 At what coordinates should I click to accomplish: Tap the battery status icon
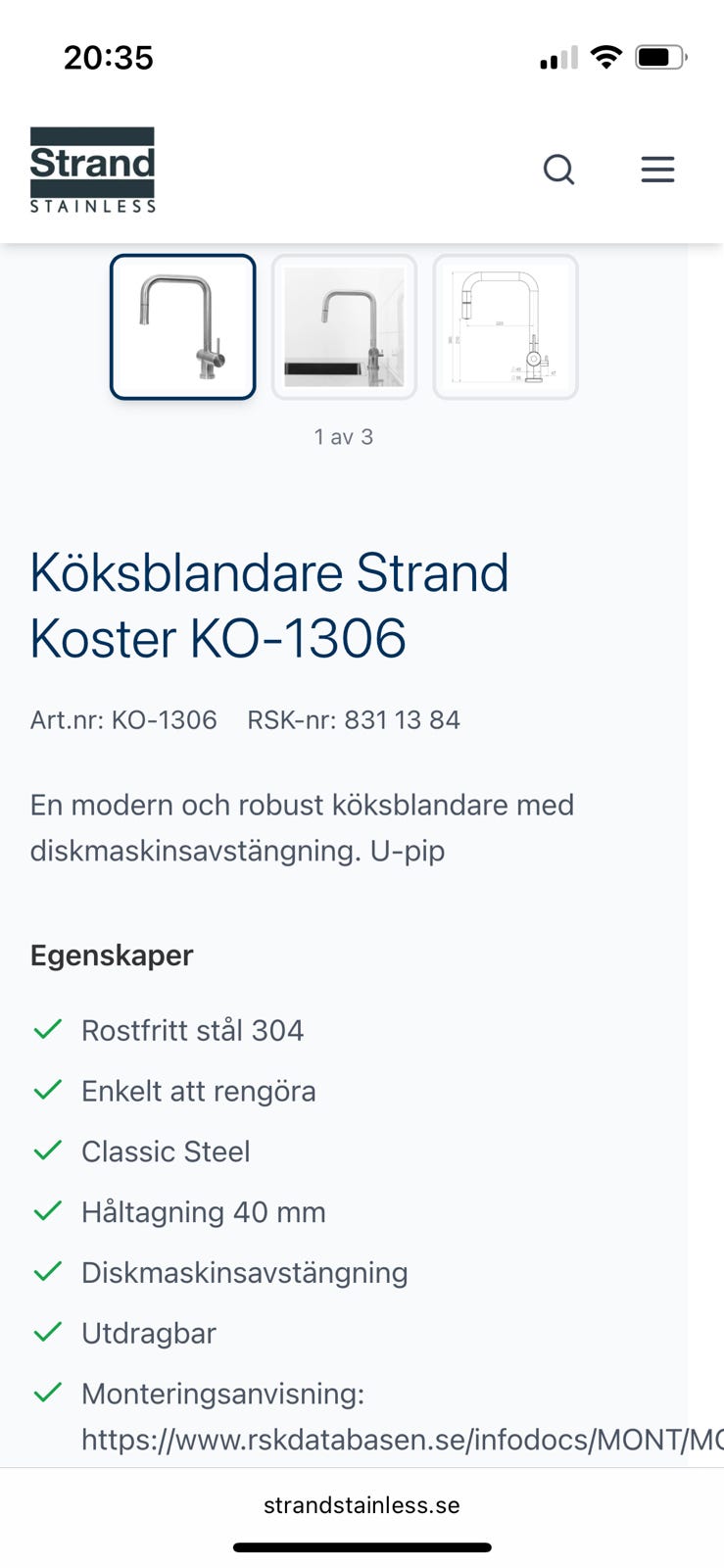[x=660, y=58]
